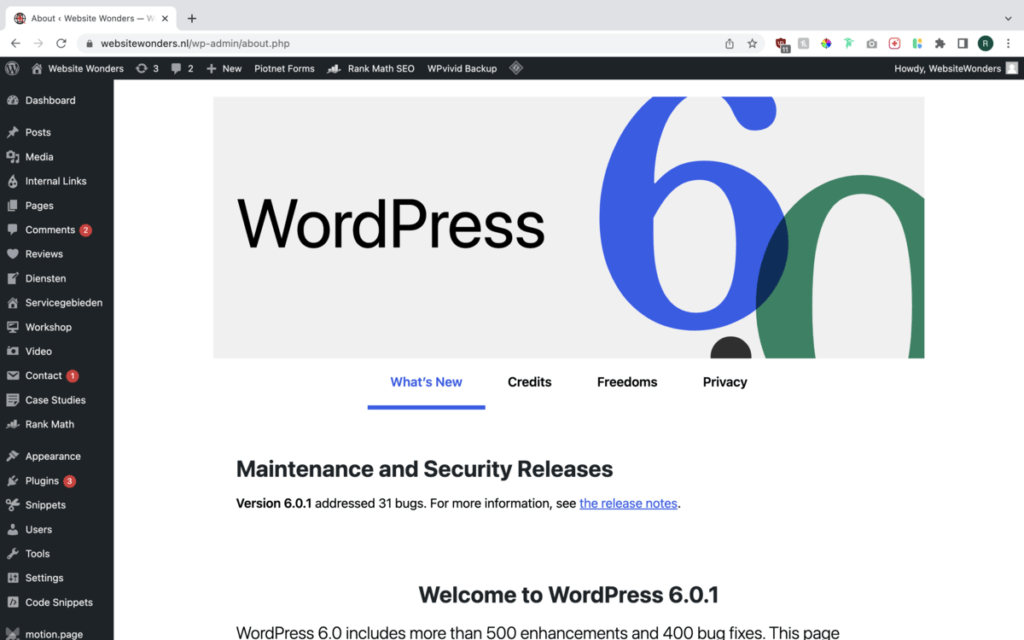Reload the page using browser refresh
The width and height of the screenshot is (1024, 640).
[x=61, y=43]
